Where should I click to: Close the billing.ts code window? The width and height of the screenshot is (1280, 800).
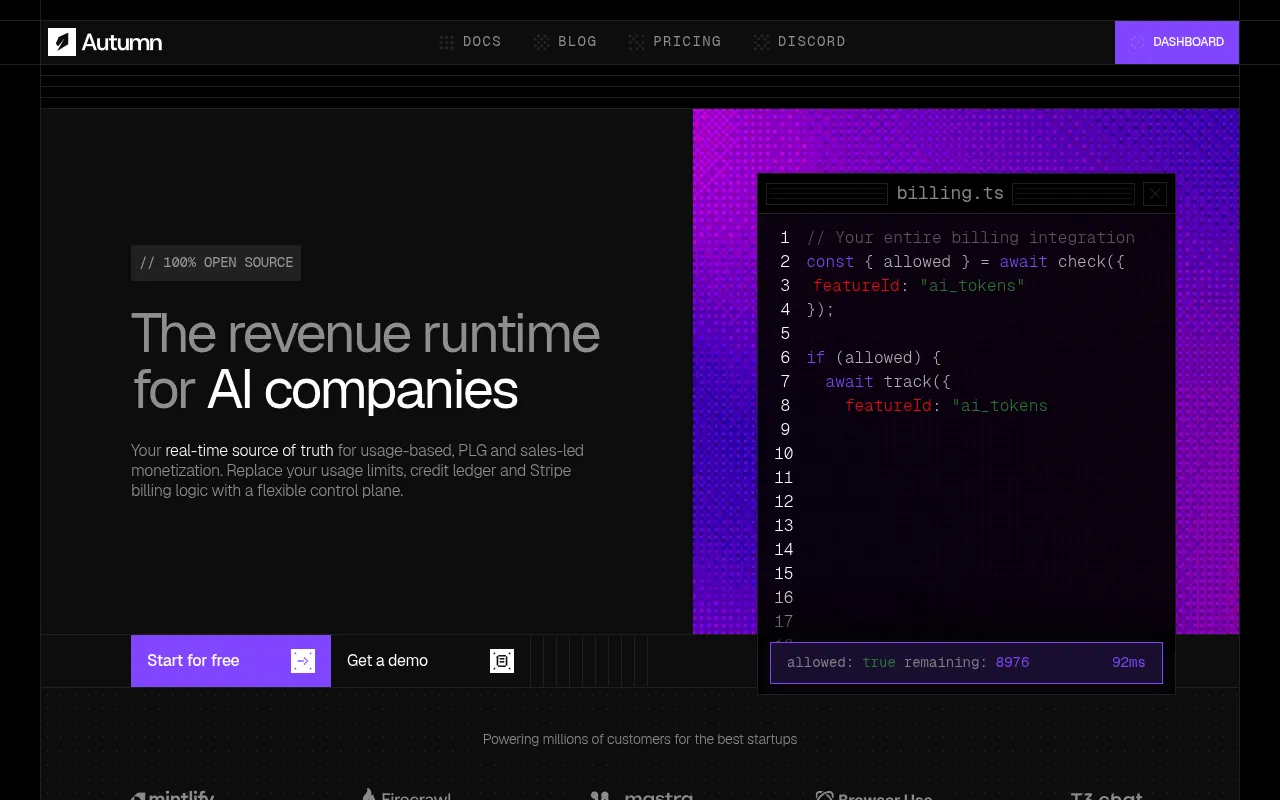[1155, 194]
